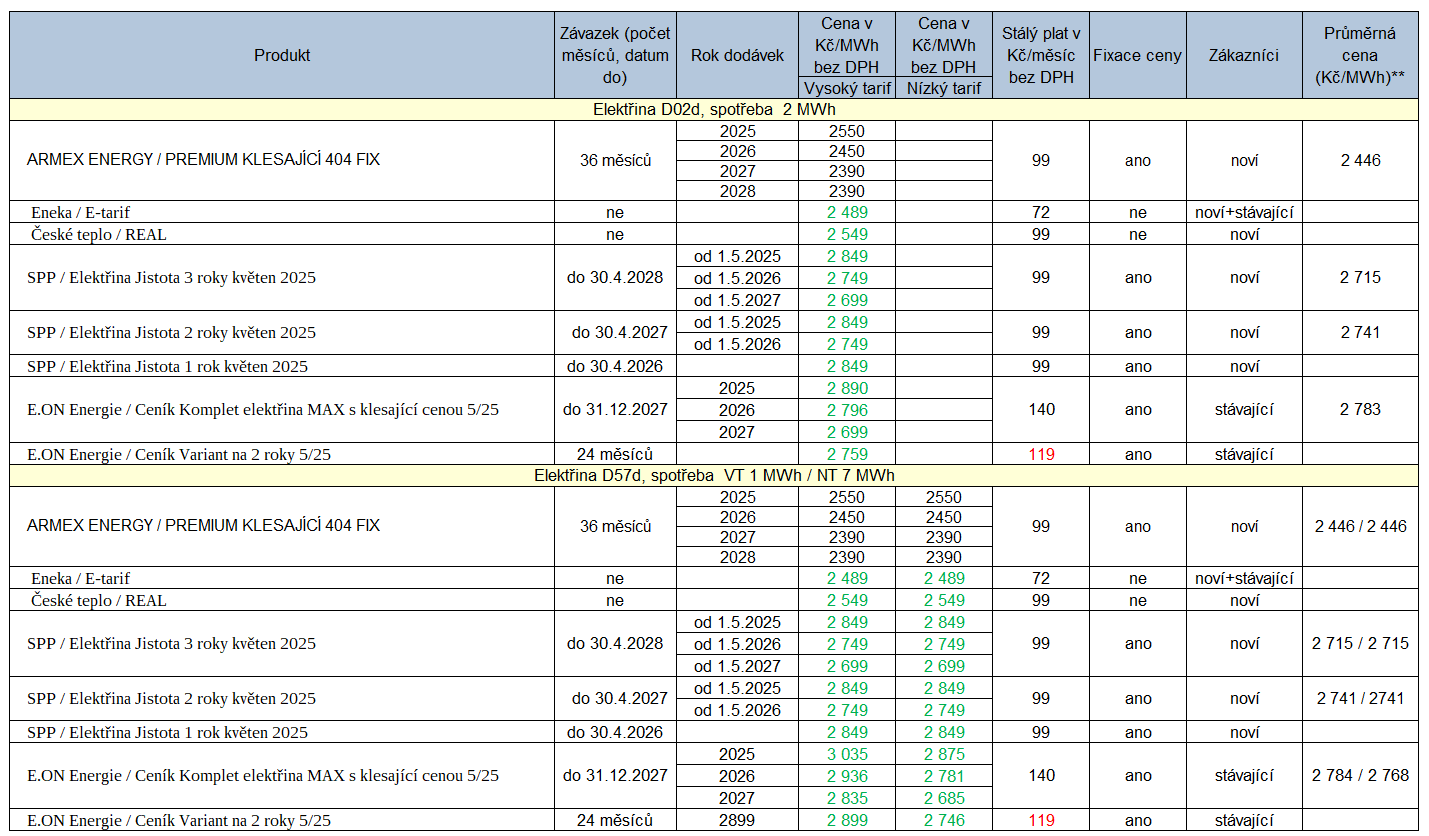
Task: Click the red 119 value in D02d section
Action: point(1041,454)
